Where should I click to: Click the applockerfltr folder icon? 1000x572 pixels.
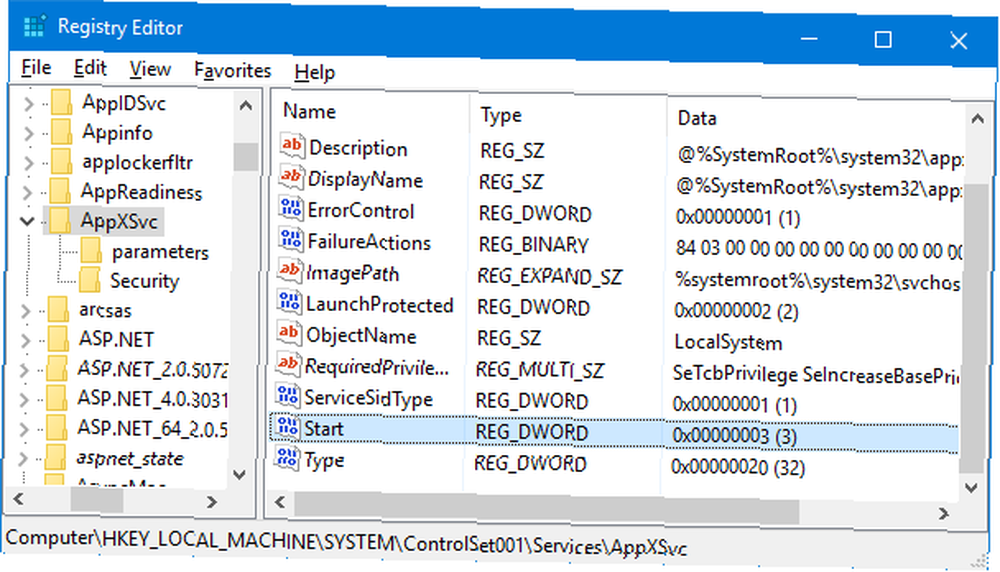pyautogui.click(x=61, y=161)
